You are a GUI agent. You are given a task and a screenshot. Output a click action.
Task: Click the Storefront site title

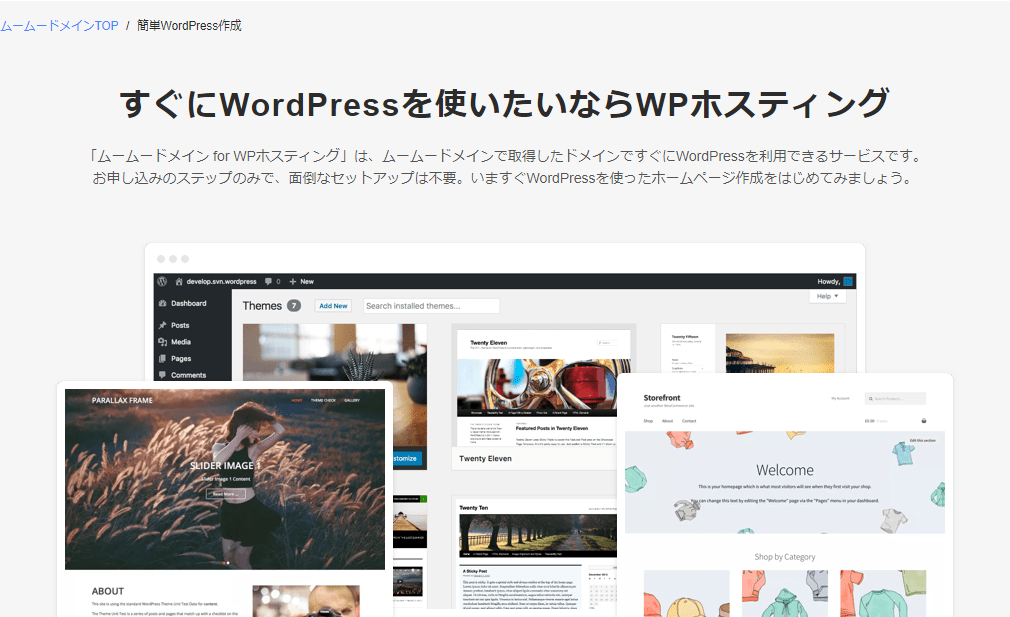coord(662,398)
